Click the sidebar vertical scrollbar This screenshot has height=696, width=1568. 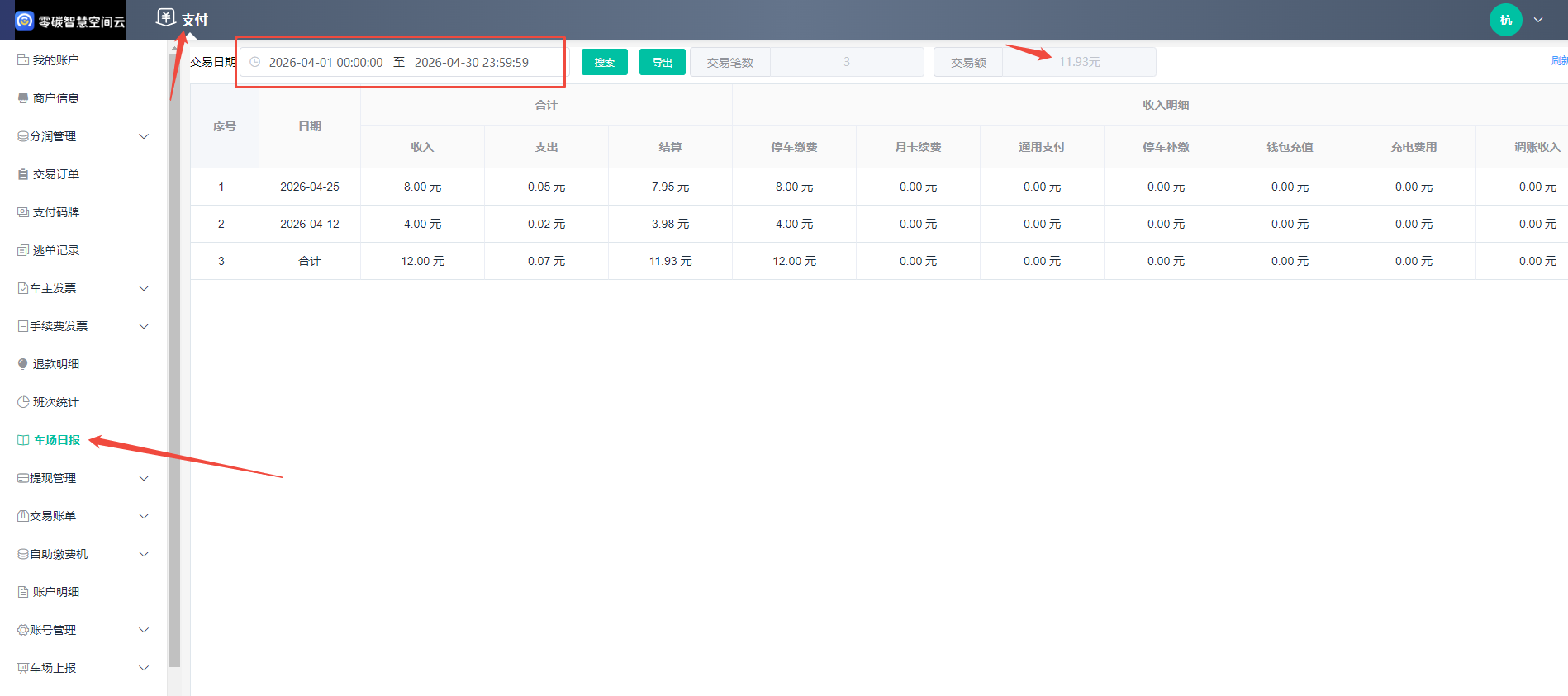[x=174, y=360]
